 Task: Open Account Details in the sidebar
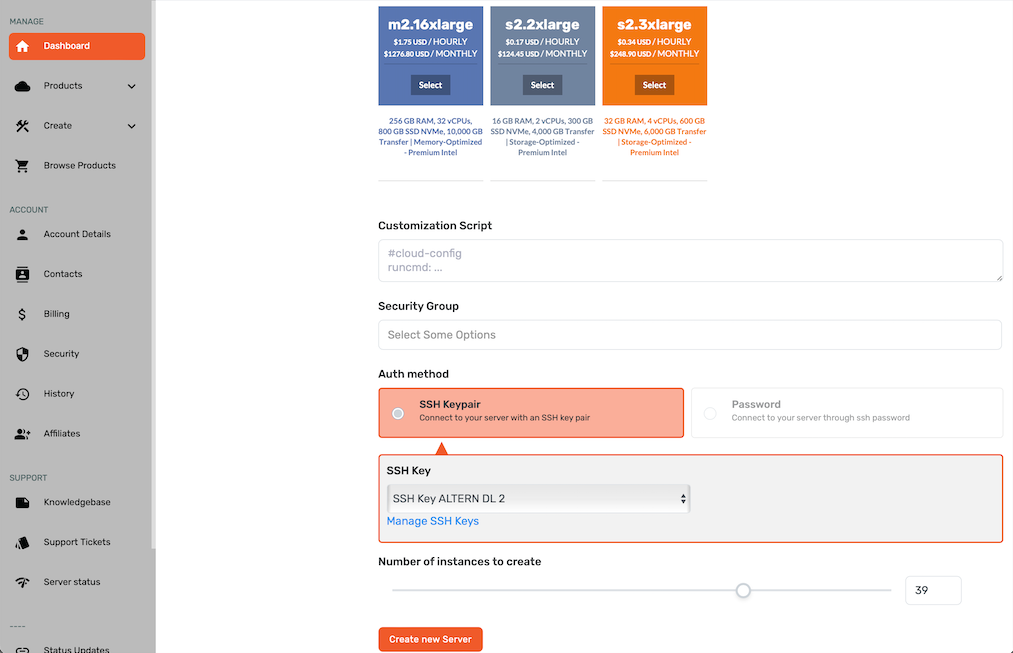[x=77, y=234]
